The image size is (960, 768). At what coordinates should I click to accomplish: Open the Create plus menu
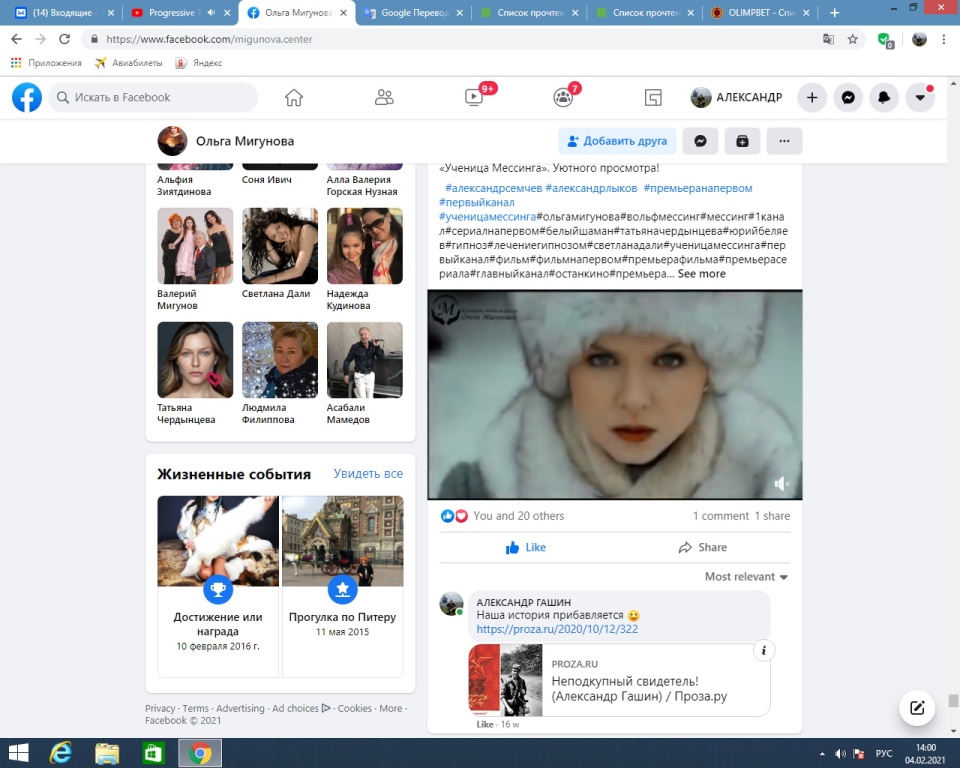812,97
